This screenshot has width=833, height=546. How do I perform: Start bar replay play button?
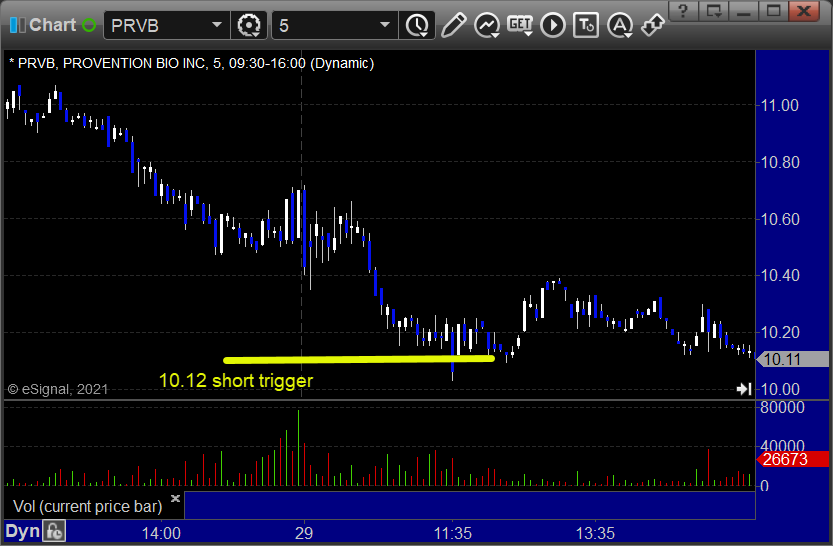coord(553,25)
